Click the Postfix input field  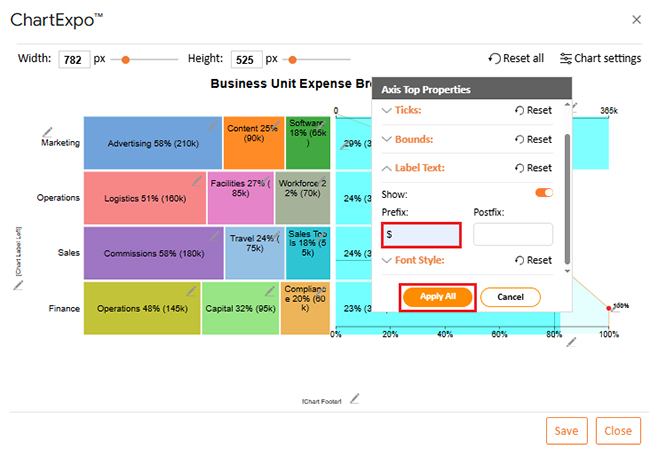512,234
